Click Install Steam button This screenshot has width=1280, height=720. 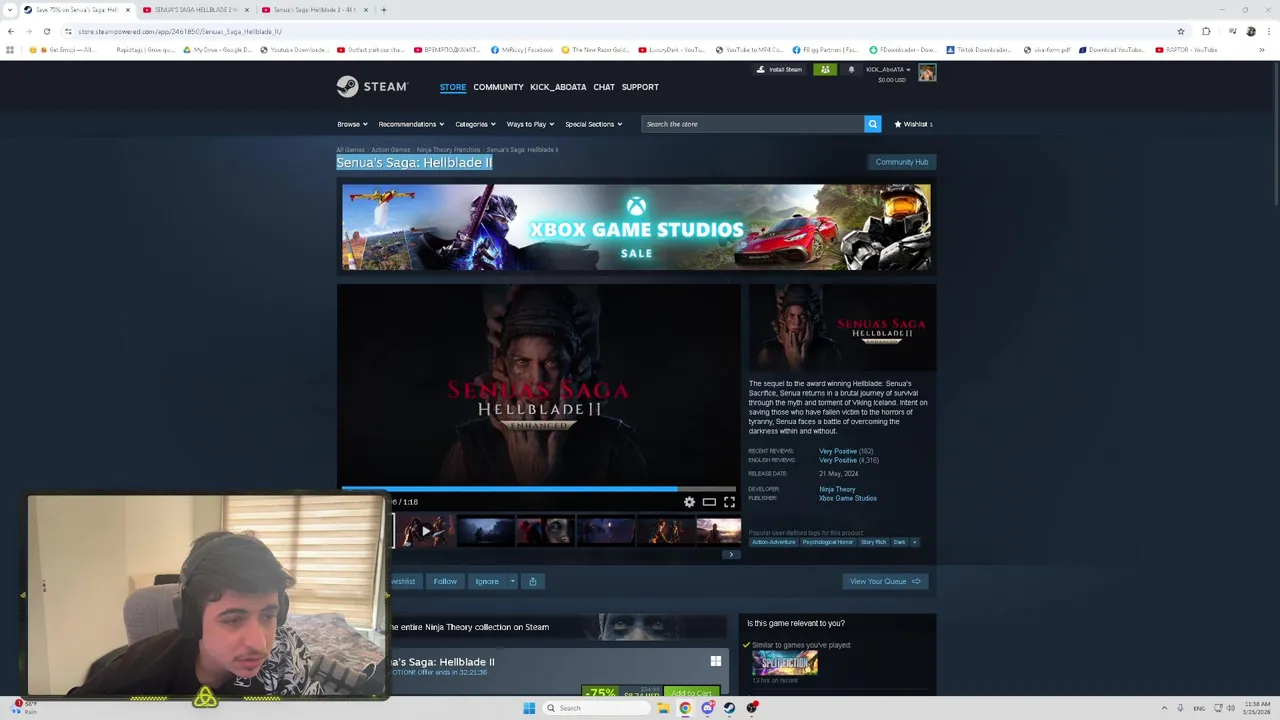780,70
